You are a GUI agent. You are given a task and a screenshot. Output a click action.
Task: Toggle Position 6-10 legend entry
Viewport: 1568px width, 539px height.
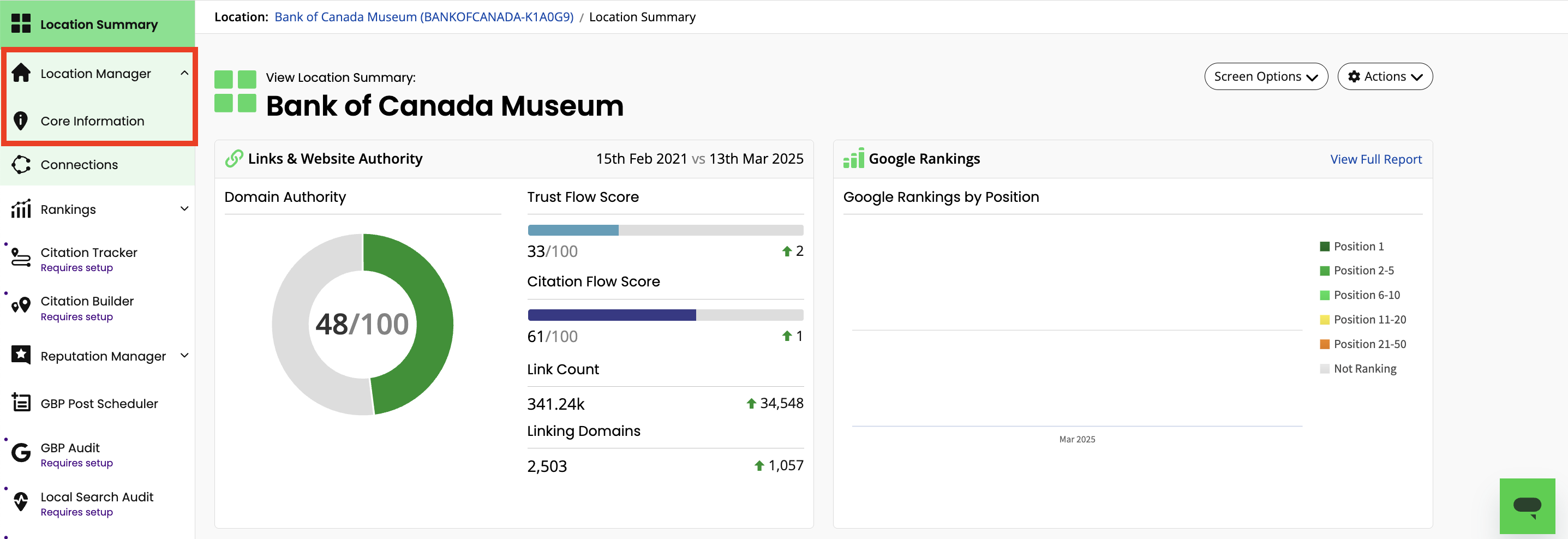(x=1360, y=295)
